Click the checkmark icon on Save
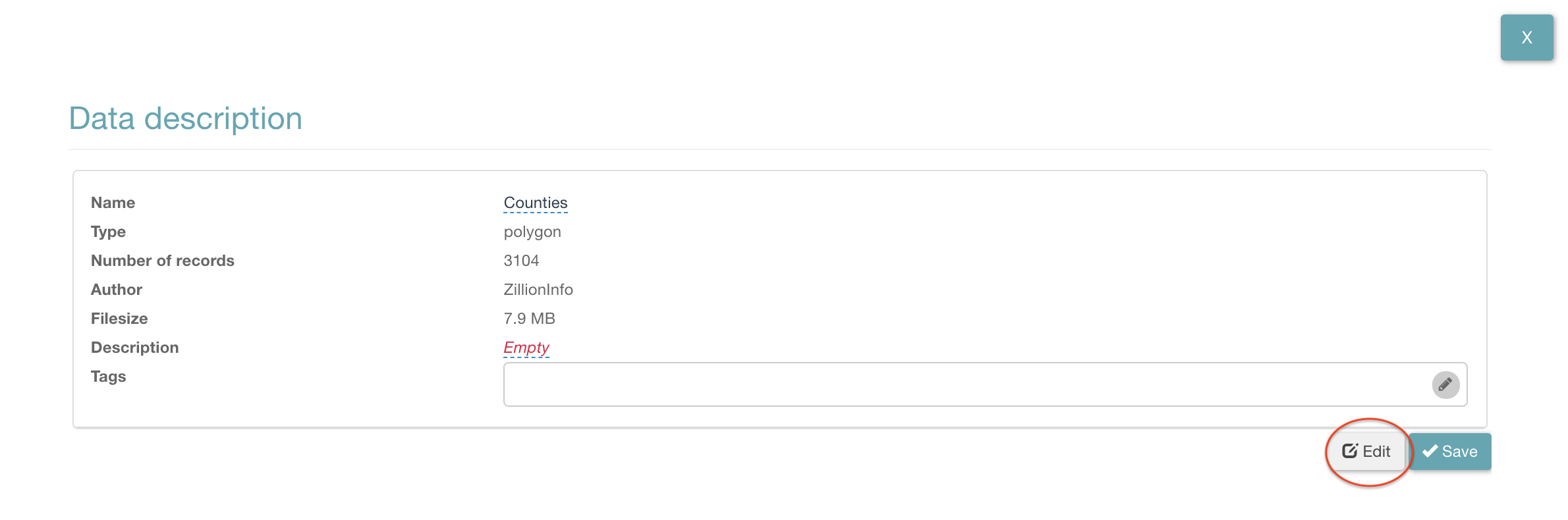Viewport: 1568px width, 520px height. click(1430, 452)
